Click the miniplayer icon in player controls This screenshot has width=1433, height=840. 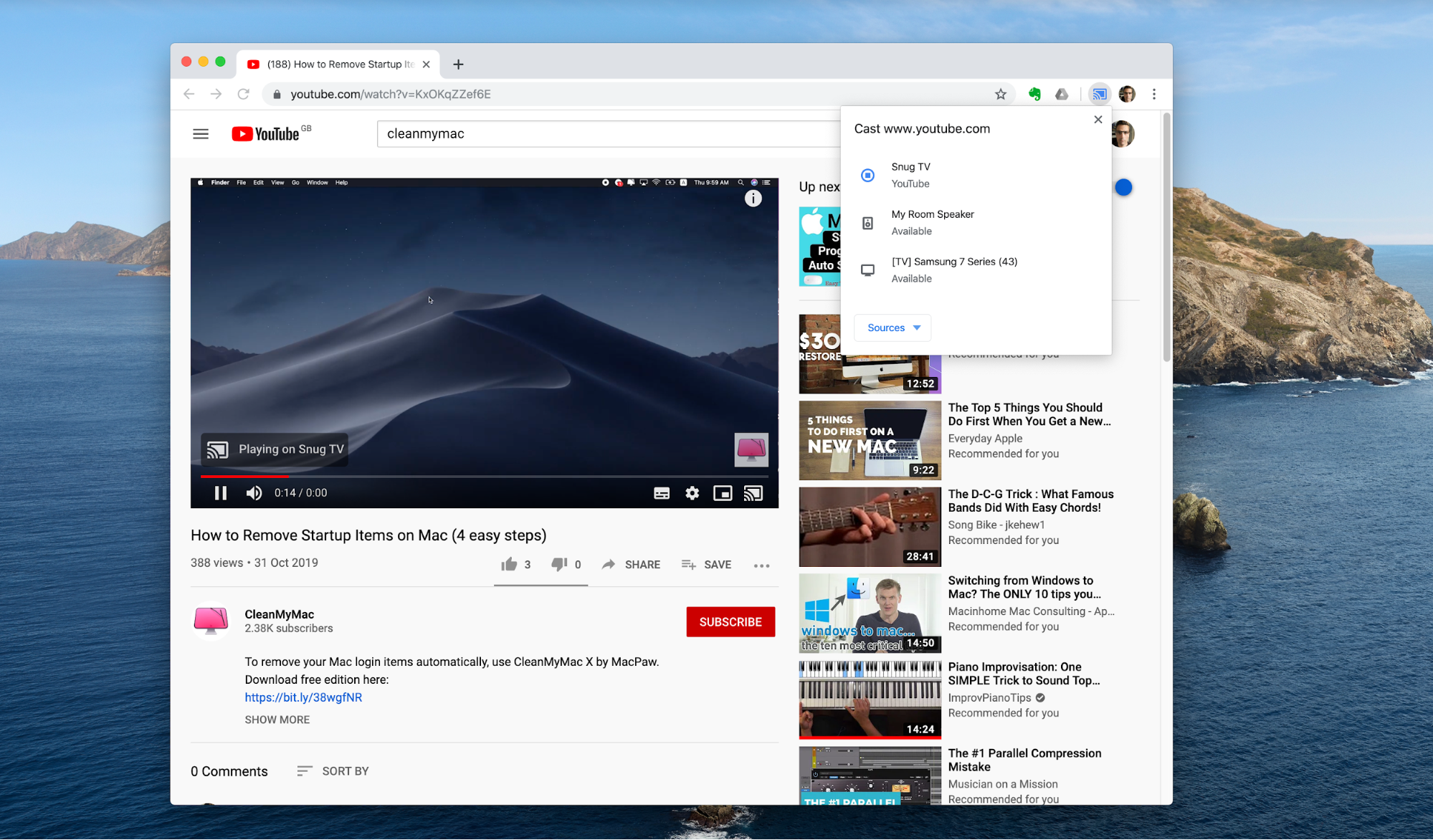click(723, 492)
